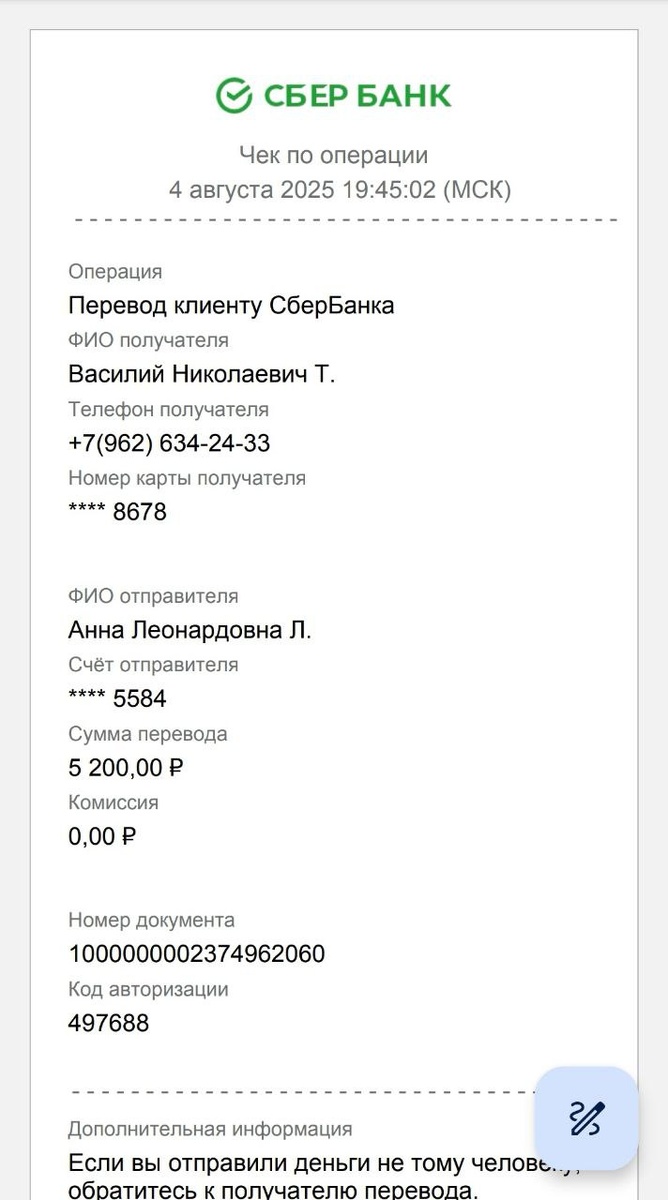668x1200 pixels.
Task: Tap the floating edit pen icon
Action: tap(586, 1118)
